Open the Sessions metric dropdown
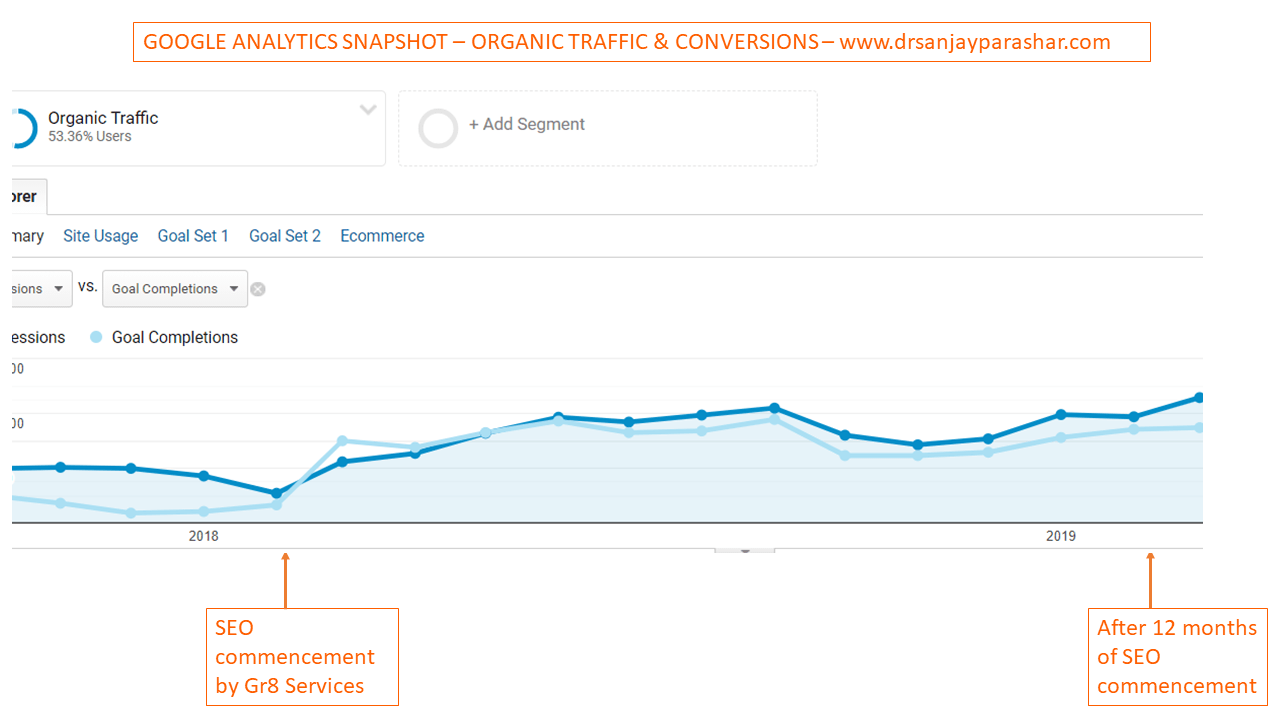 (40, 289)
